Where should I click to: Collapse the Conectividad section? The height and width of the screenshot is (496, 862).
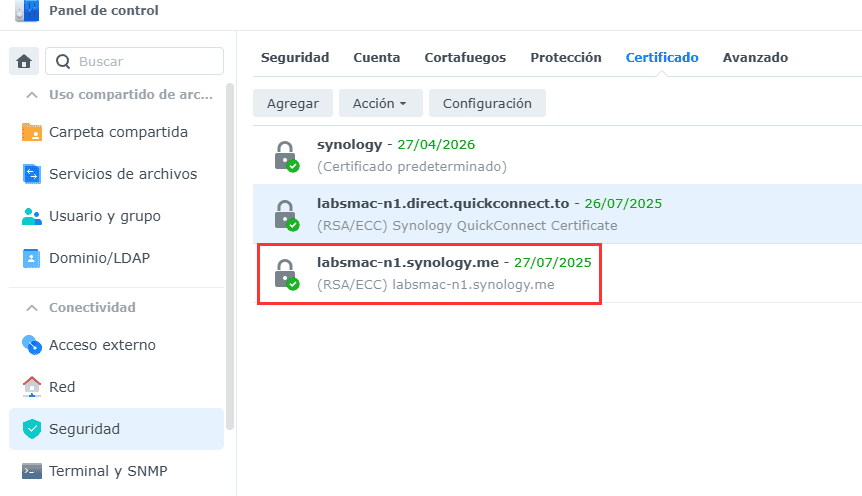(x=32, y=307)
